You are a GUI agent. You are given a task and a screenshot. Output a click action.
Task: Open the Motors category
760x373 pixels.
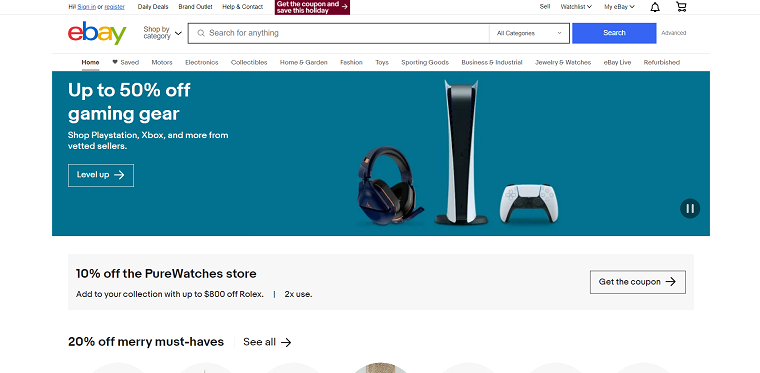point(162,62)
